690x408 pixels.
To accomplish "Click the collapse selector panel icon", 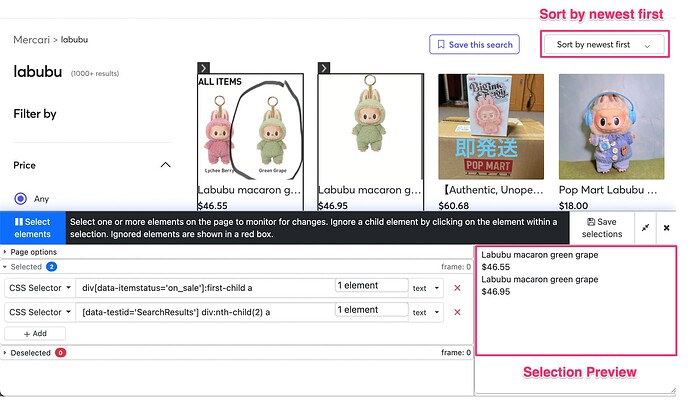I will [645, 228].
